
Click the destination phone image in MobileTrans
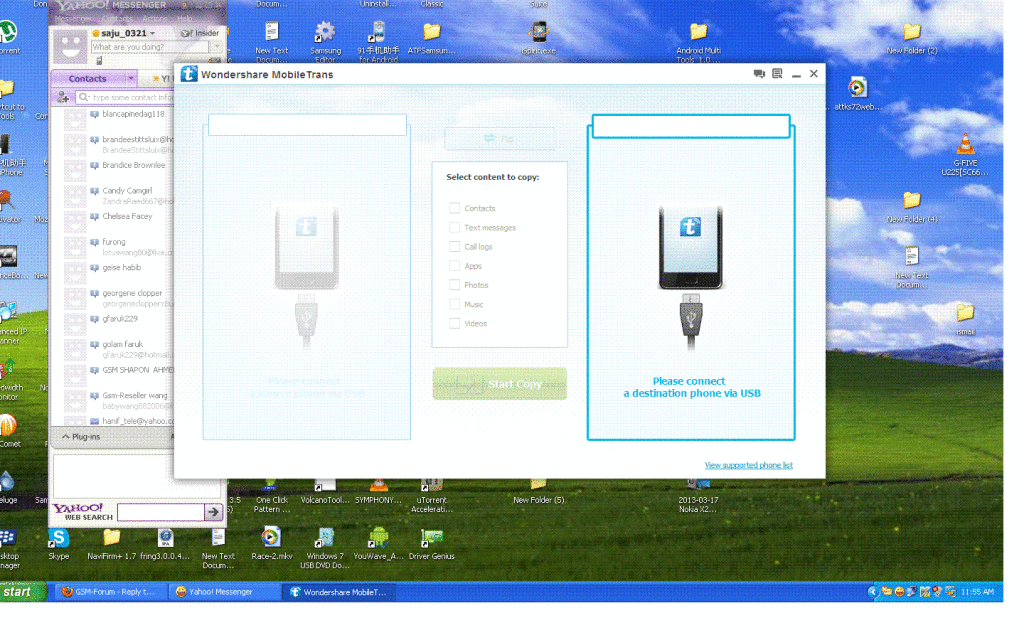(x=690, y=248)
